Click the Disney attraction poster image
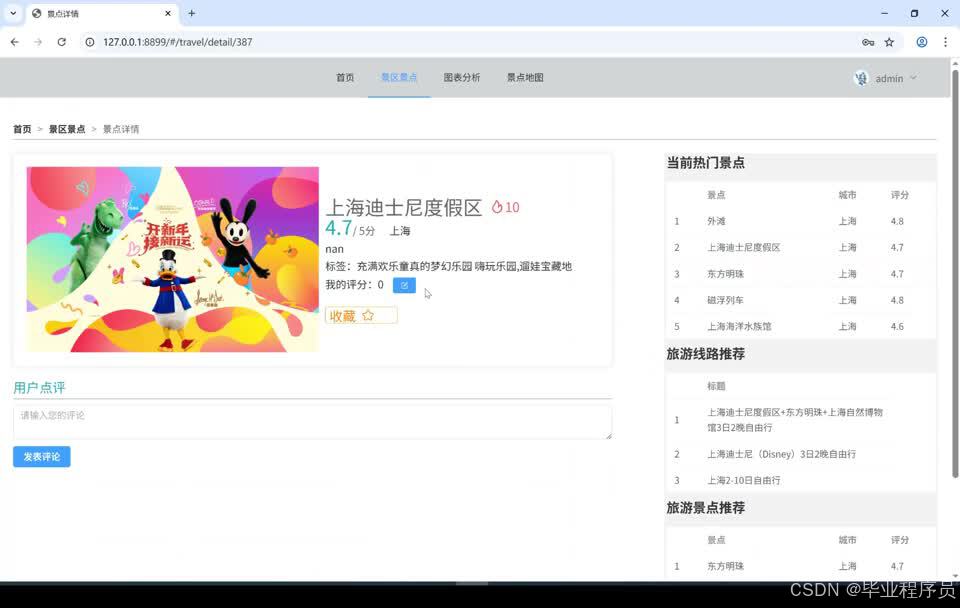Viewport: 960px width, 608px height. coord(173,260)
